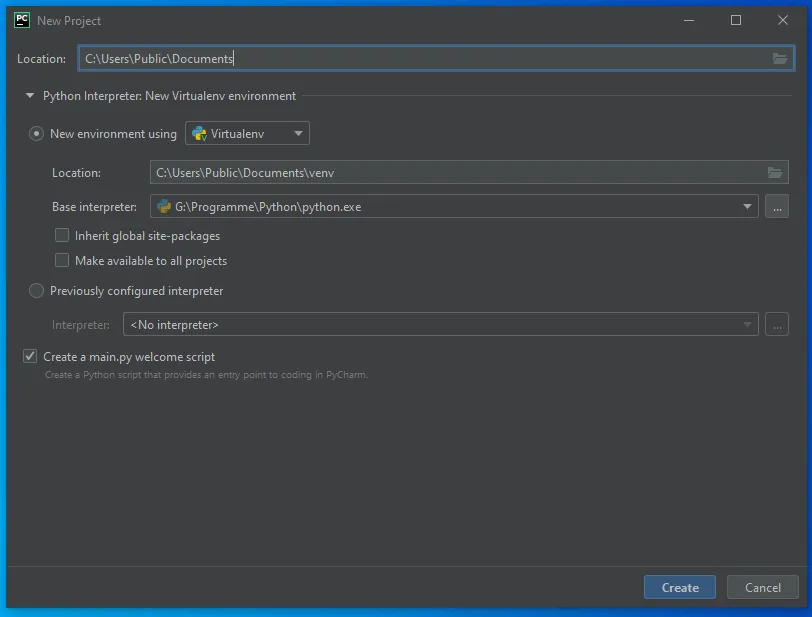The width and height of the screenshot is (812, 617).
Task: Open the folder browser for project Location
Action: pyautogui.click(x=779, y=58)
